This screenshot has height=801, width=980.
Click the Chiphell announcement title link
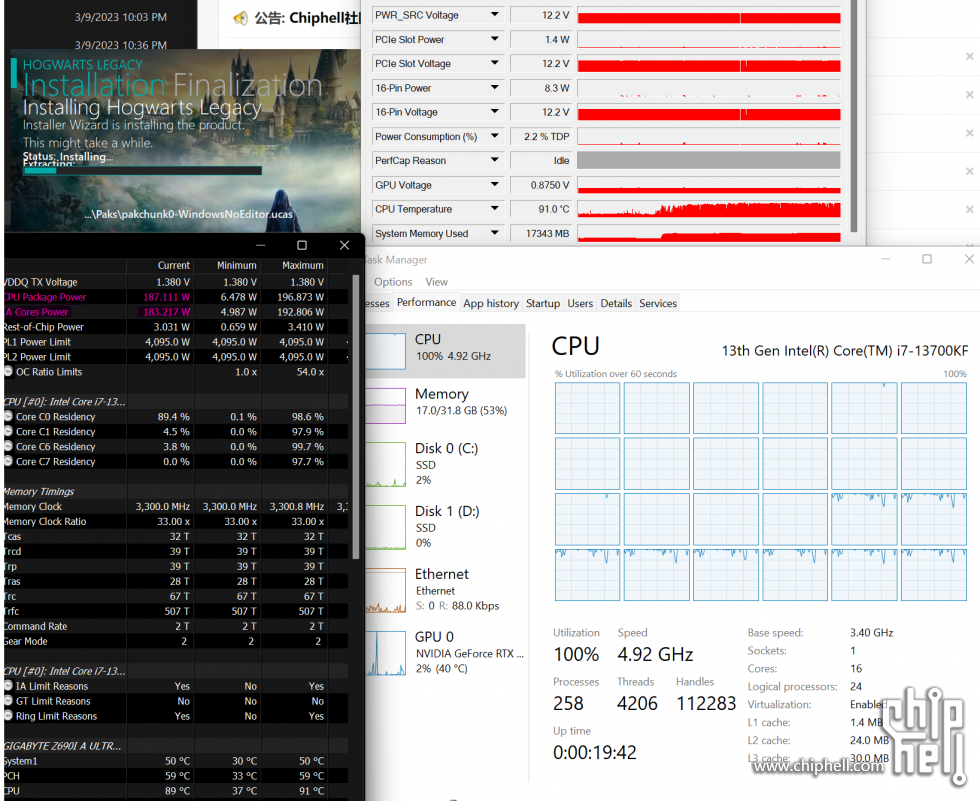(308, 18)
